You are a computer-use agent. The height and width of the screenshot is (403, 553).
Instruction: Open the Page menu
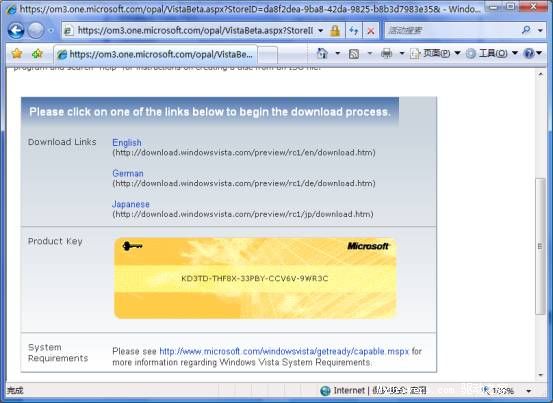(x=435, y=53)
